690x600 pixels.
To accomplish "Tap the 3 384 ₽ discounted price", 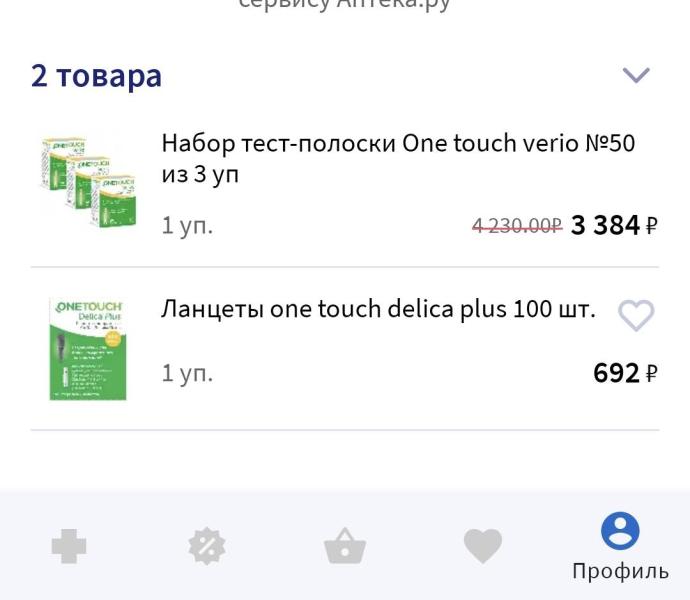I will [605, 225].
